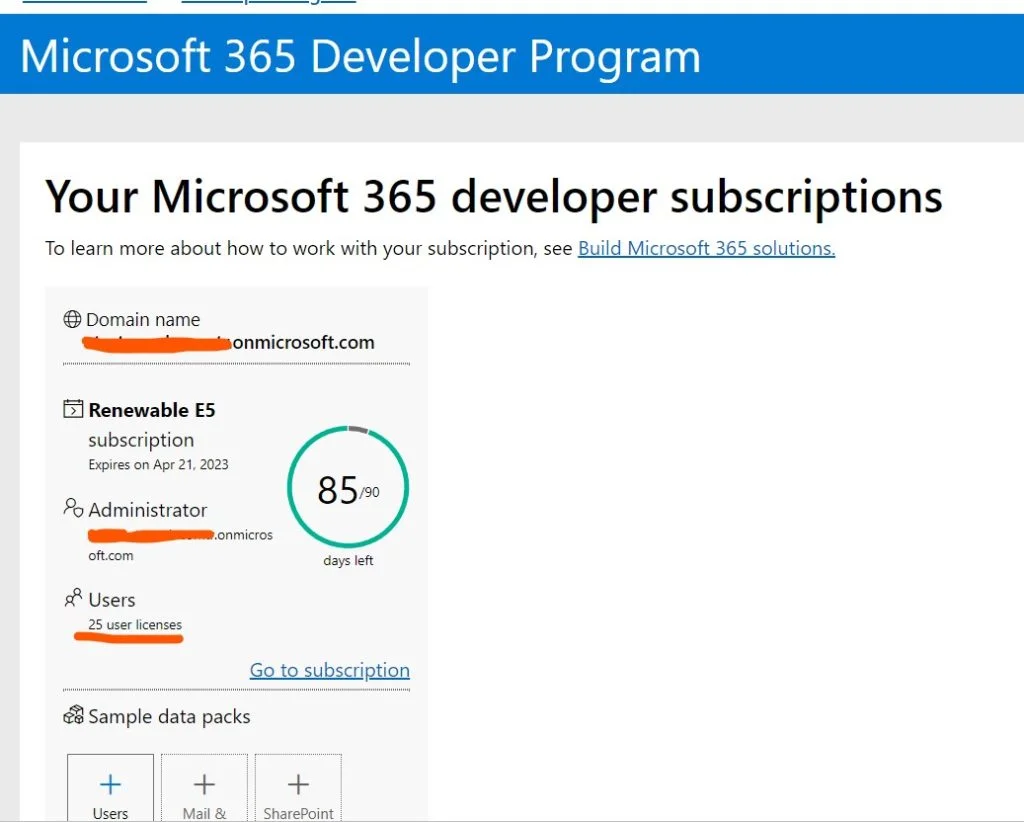Open the Build Microsoft 365 solutions link

[x=706, y=248]
